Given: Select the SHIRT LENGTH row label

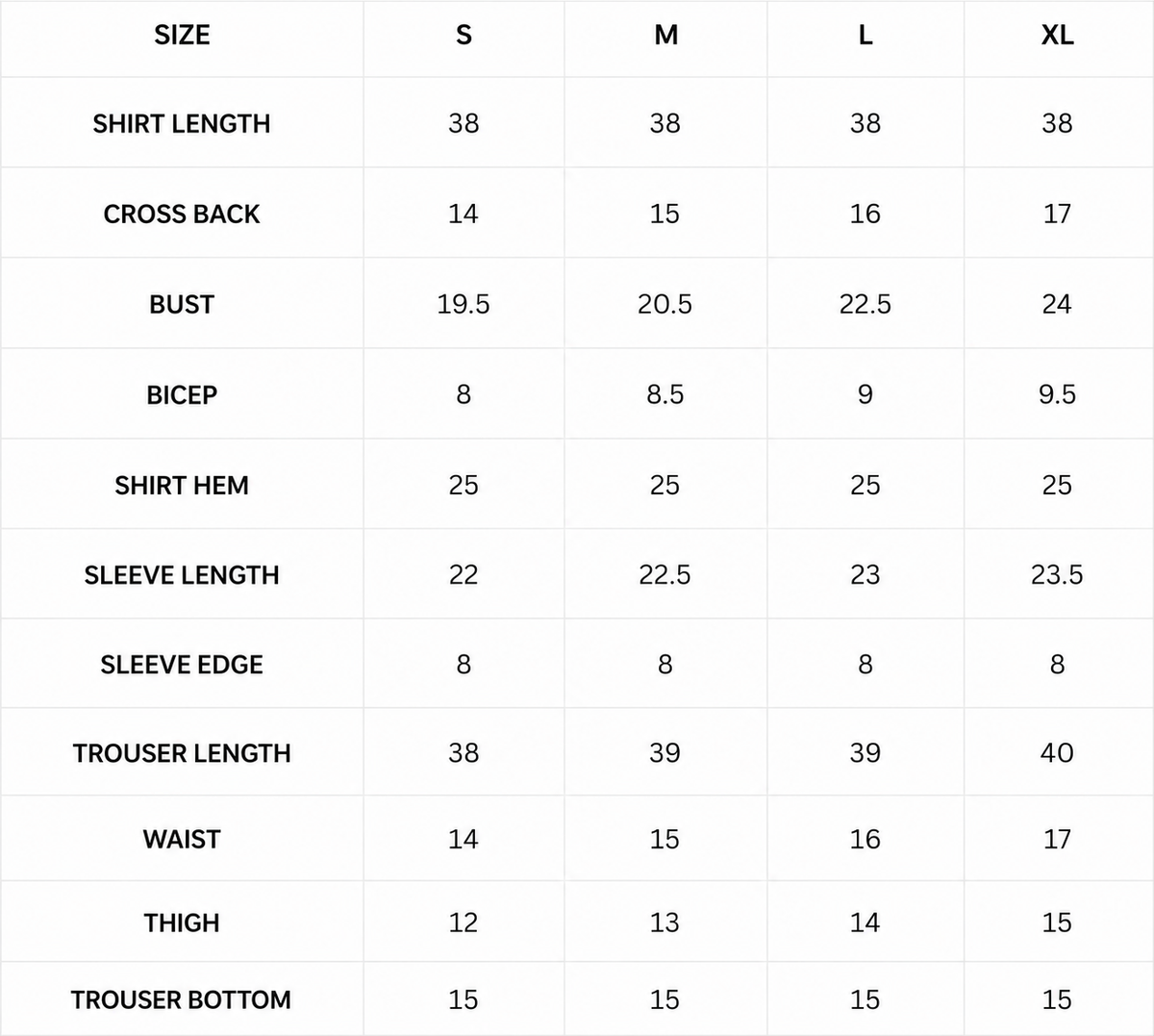Looking at the screenshot, I should tap(182, 124).
